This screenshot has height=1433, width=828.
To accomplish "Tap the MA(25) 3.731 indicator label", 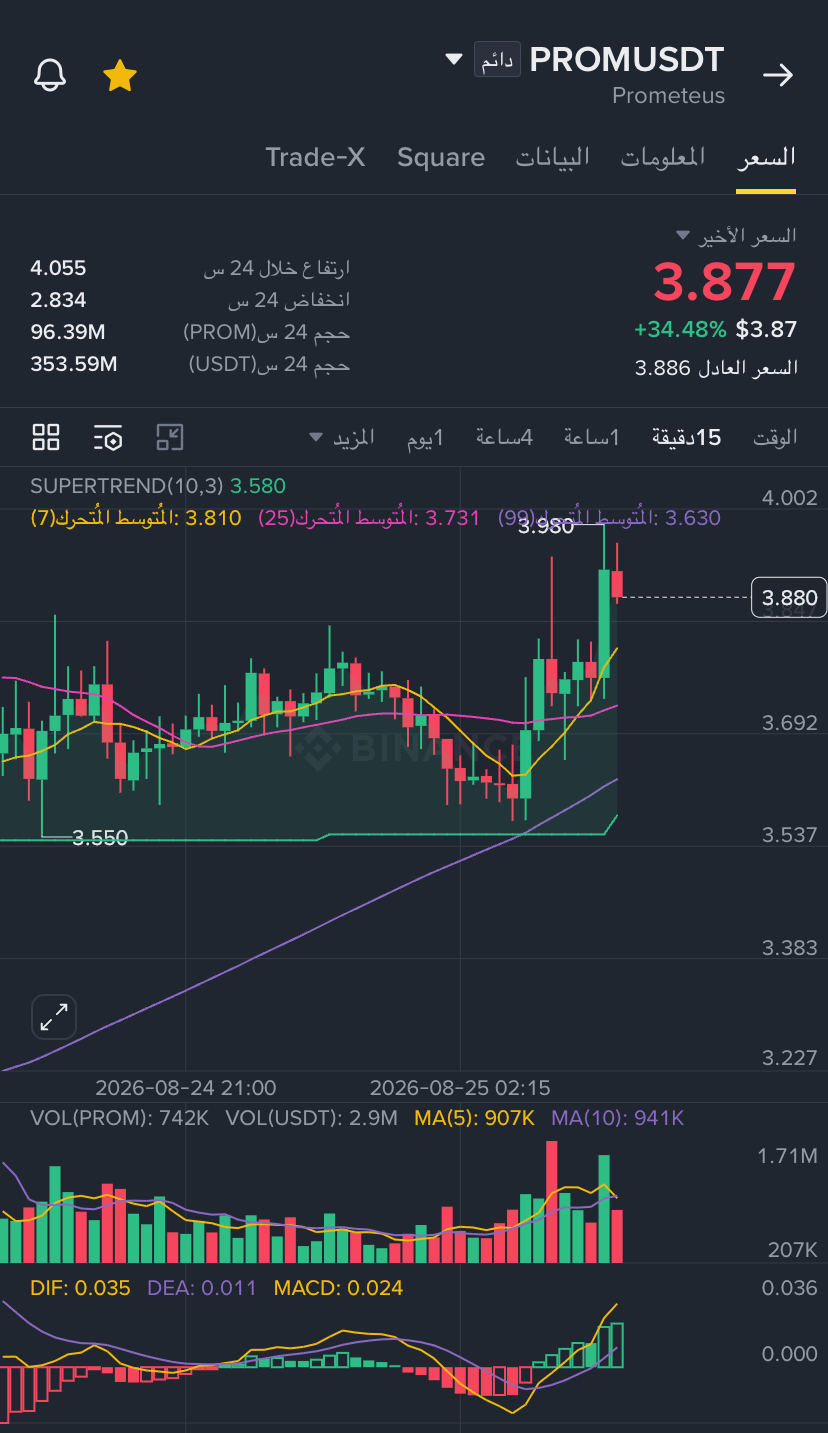I will tap(369, 517).
